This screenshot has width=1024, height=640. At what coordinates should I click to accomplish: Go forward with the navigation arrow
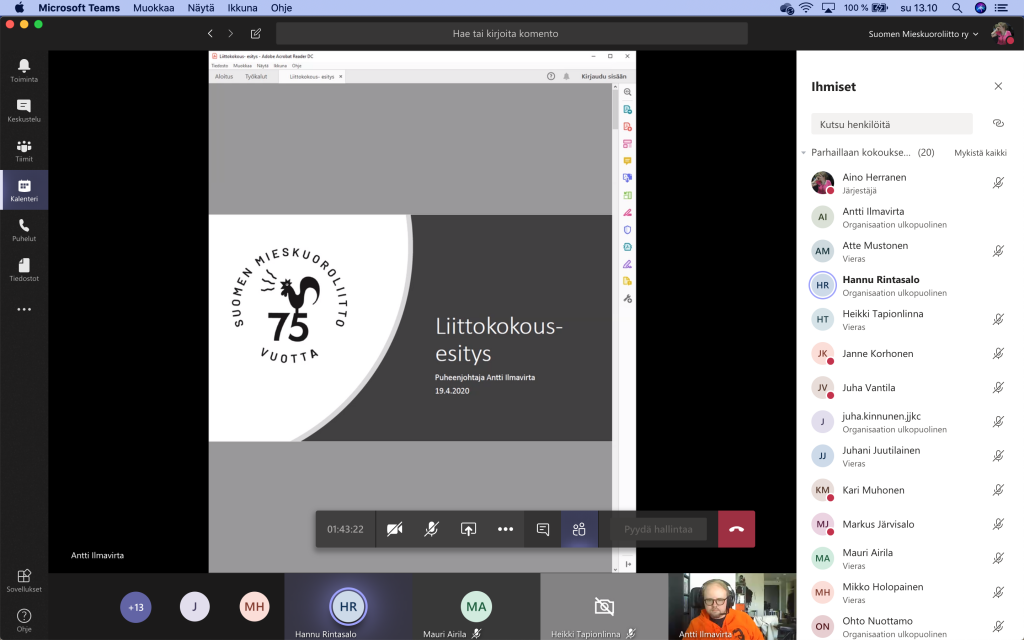click(x=231, y=33)
